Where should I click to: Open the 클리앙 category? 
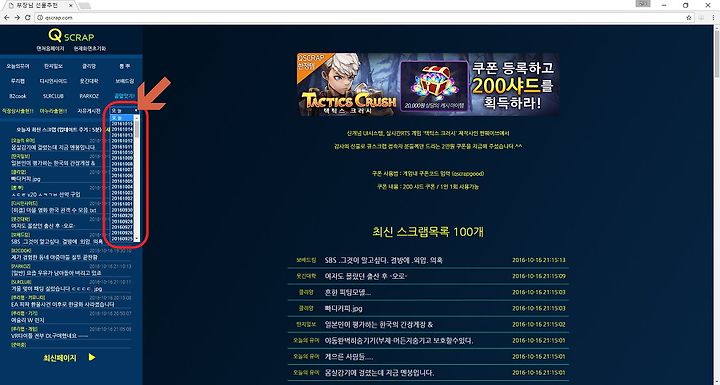pyautogui.click(x=89, y=66)
